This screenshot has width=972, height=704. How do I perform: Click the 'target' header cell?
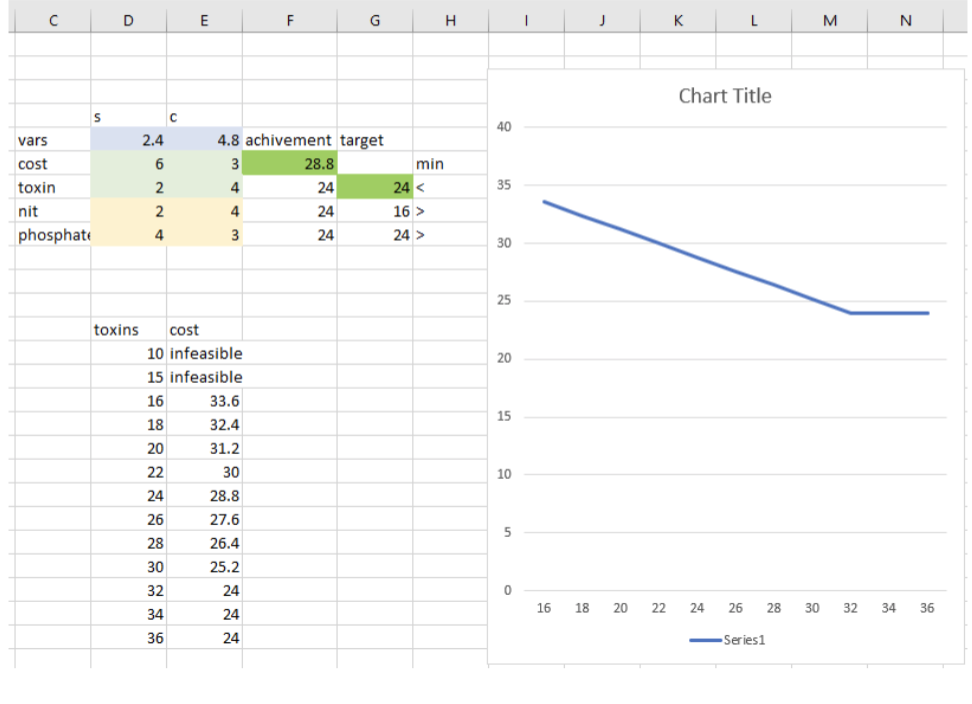click(x=374, y=140)
